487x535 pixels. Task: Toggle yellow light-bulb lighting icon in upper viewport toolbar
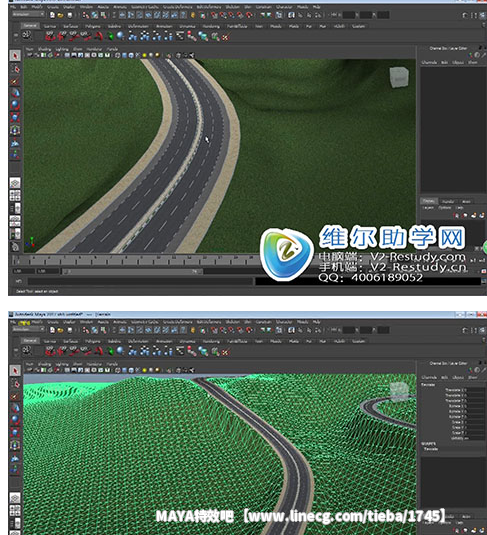[x=144, y=55]
